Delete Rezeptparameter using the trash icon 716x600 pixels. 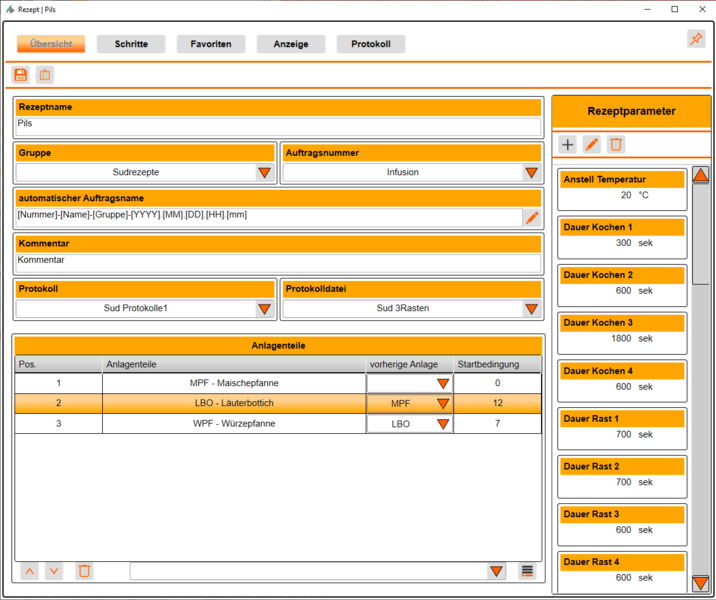[x=616, y=145]
